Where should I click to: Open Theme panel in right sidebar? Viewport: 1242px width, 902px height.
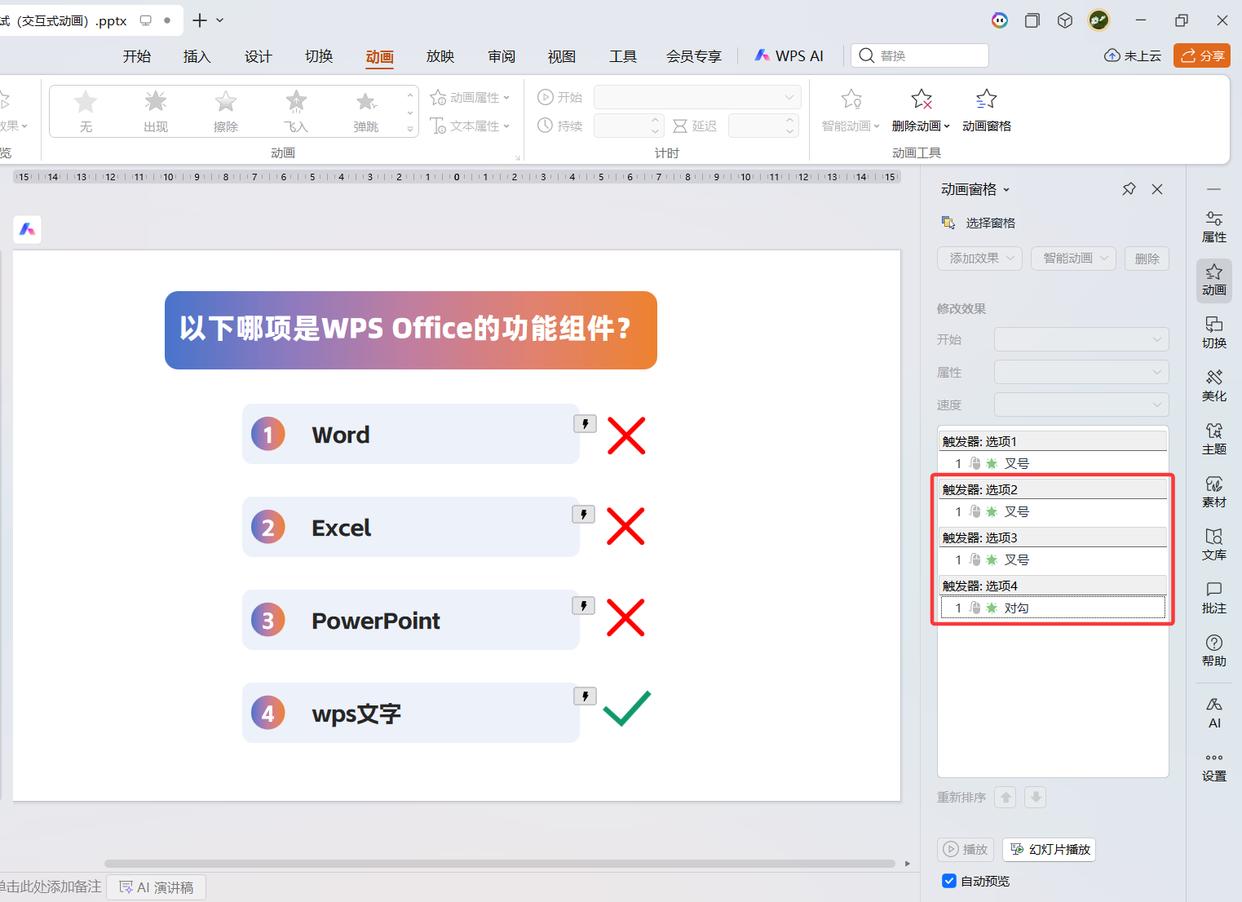pyautogui.click(x=1213, y=437)
